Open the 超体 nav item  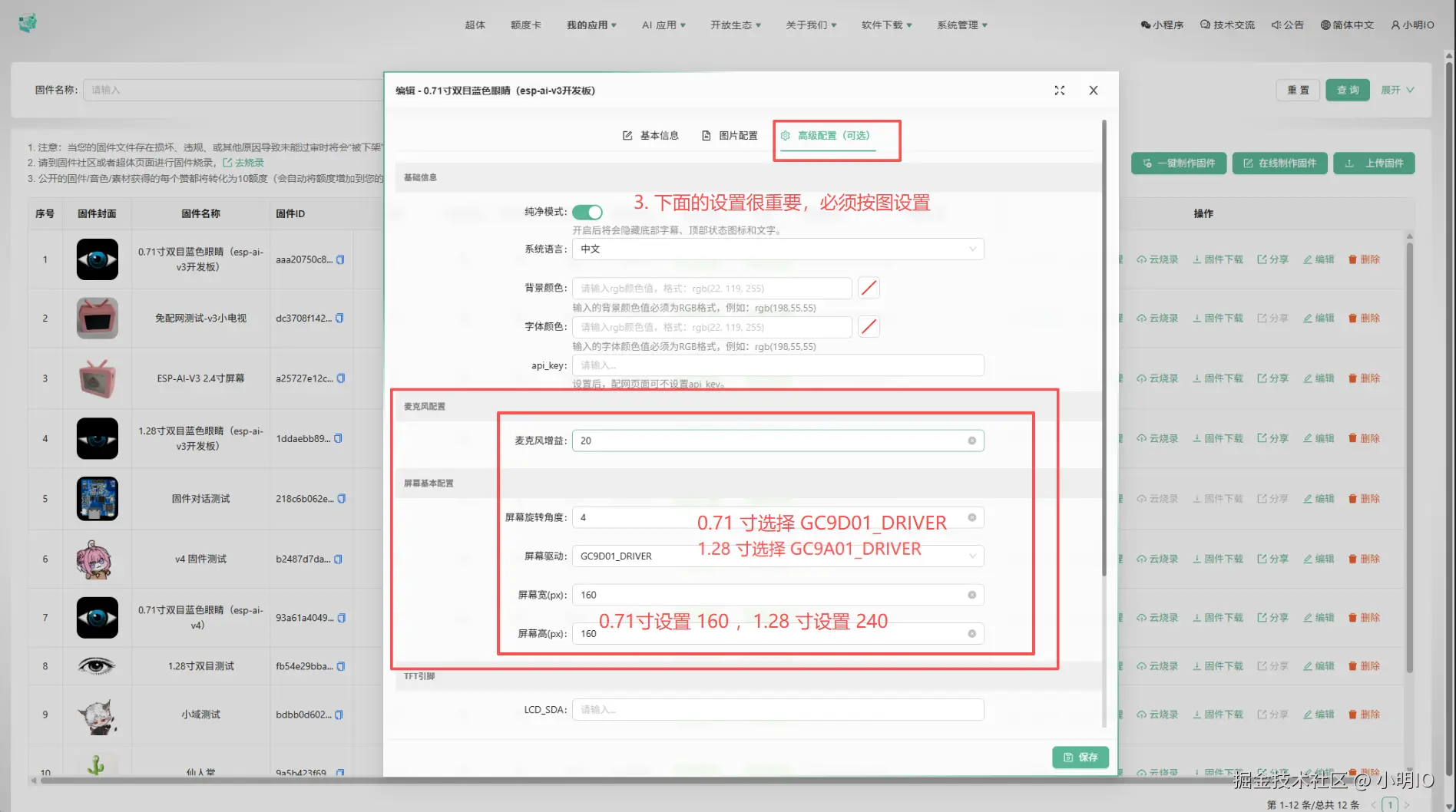[475, 25]
